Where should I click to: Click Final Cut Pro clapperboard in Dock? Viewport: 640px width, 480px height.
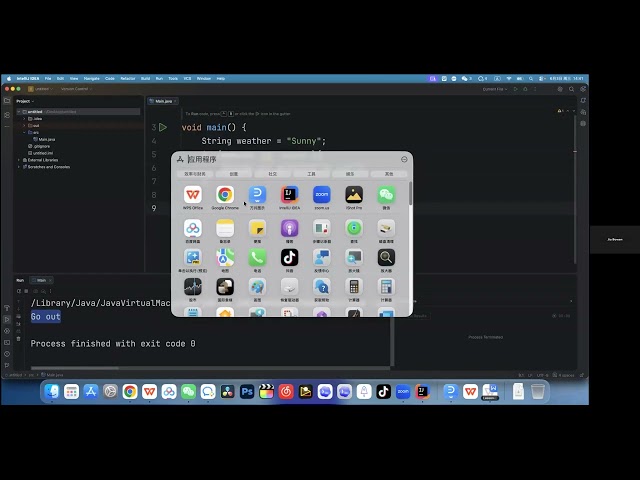click(267, 392)
